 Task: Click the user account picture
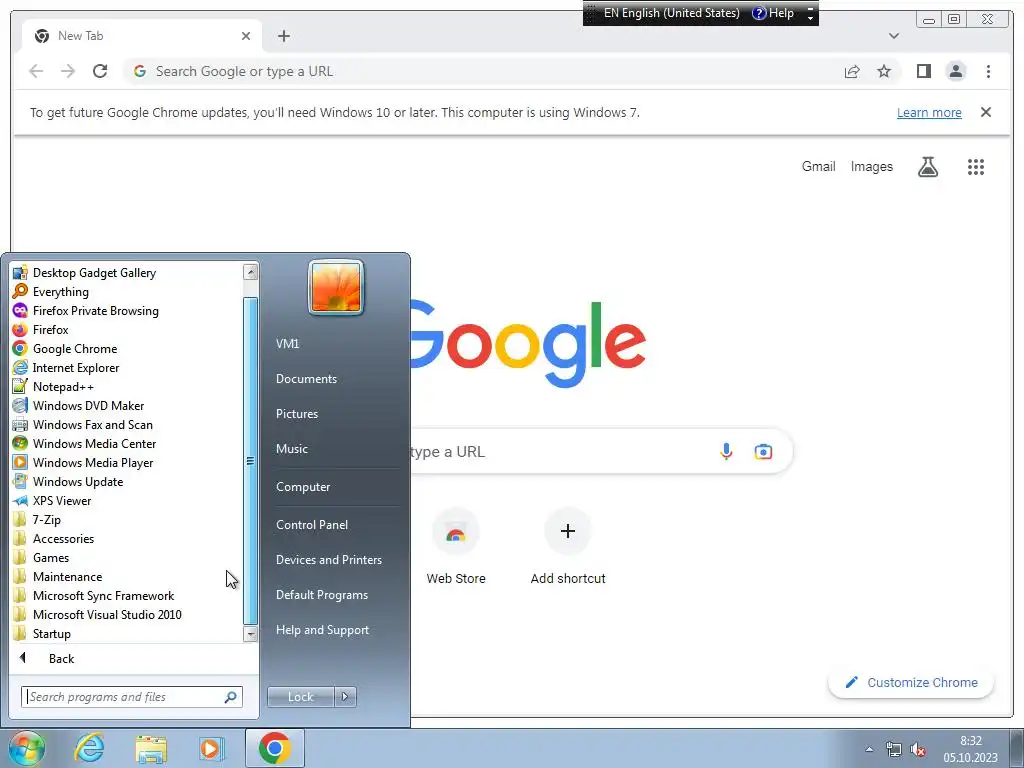click(x=336, y=287)
